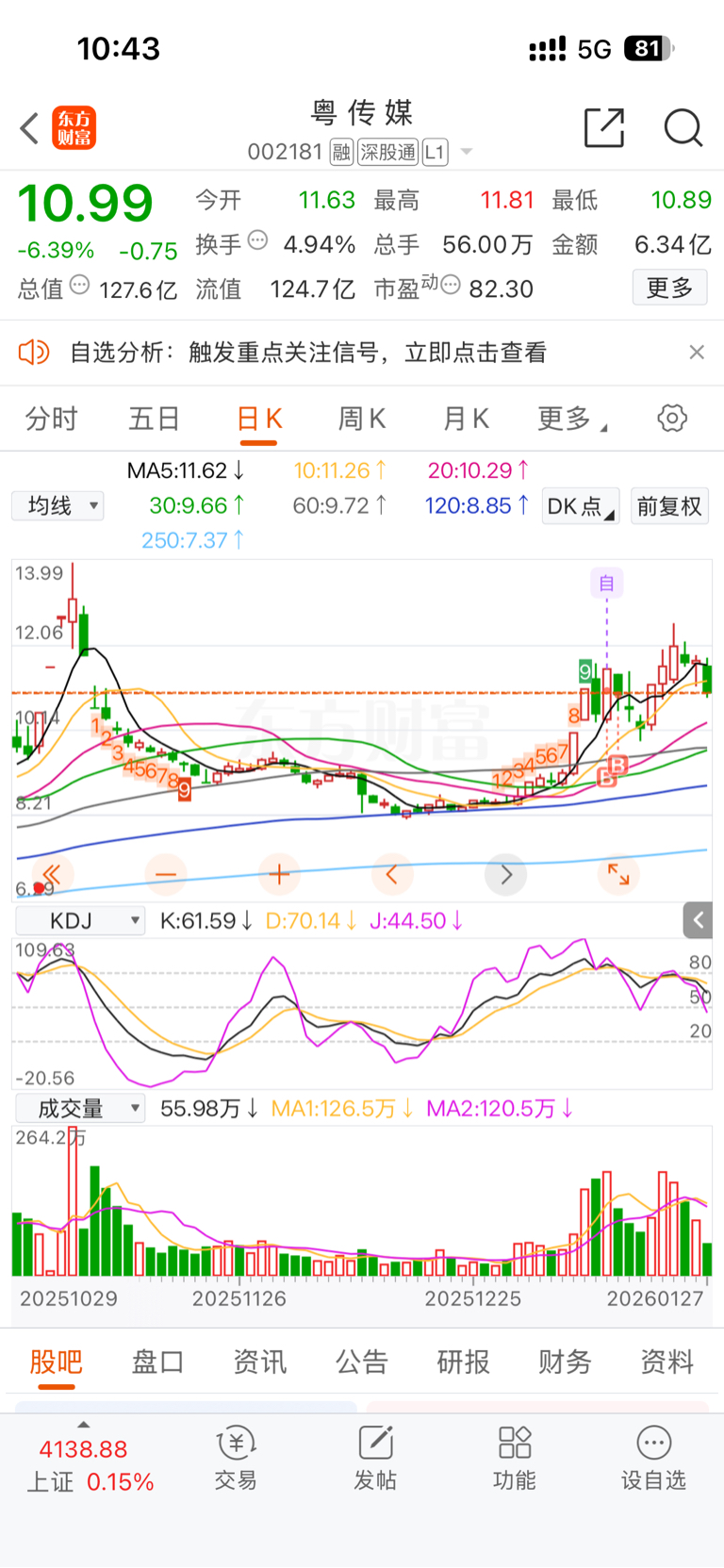Viewport: 724px width, 1568px height.
Task: Tap the back arrow icon
Action: [x=29, y=128]
